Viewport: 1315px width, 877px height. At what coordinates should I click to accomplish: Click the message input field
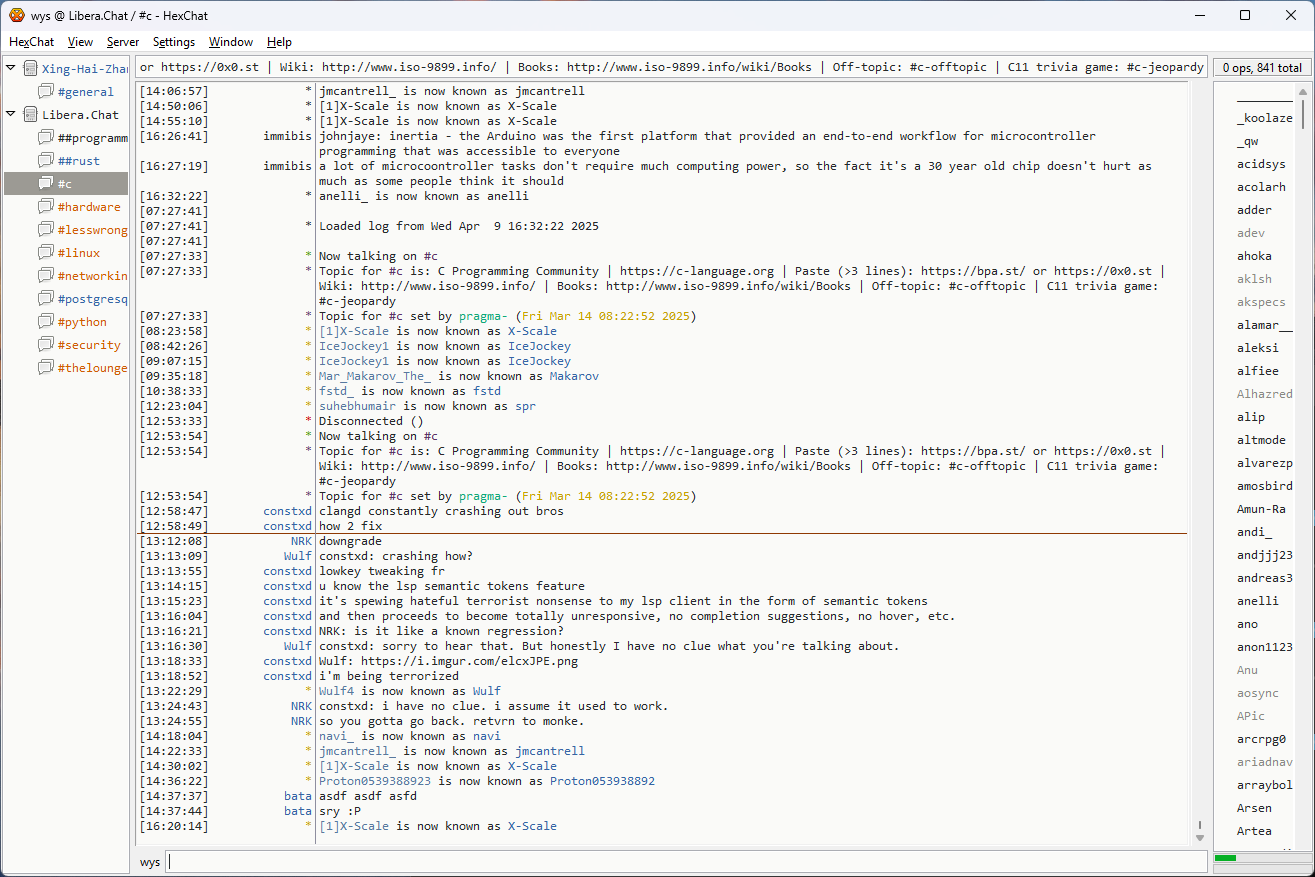click(x=685, y=861)
